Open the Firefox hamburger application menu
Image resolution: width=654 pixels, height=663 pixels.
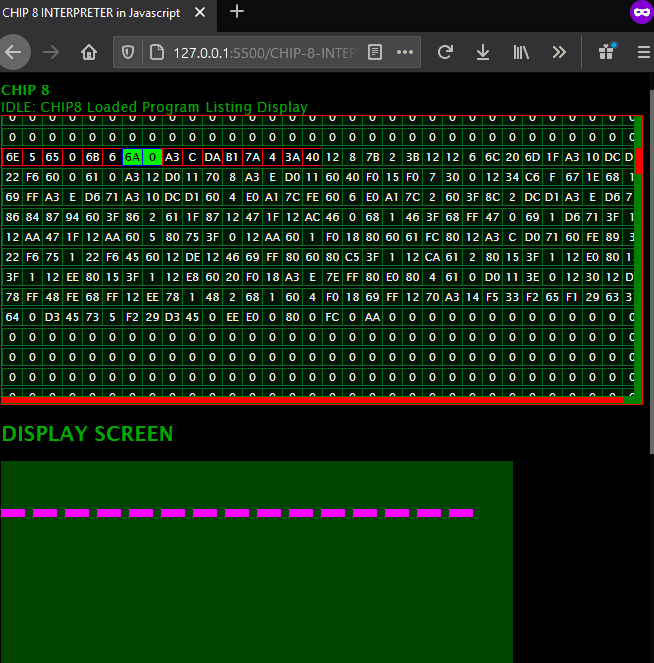coord(642,52)
